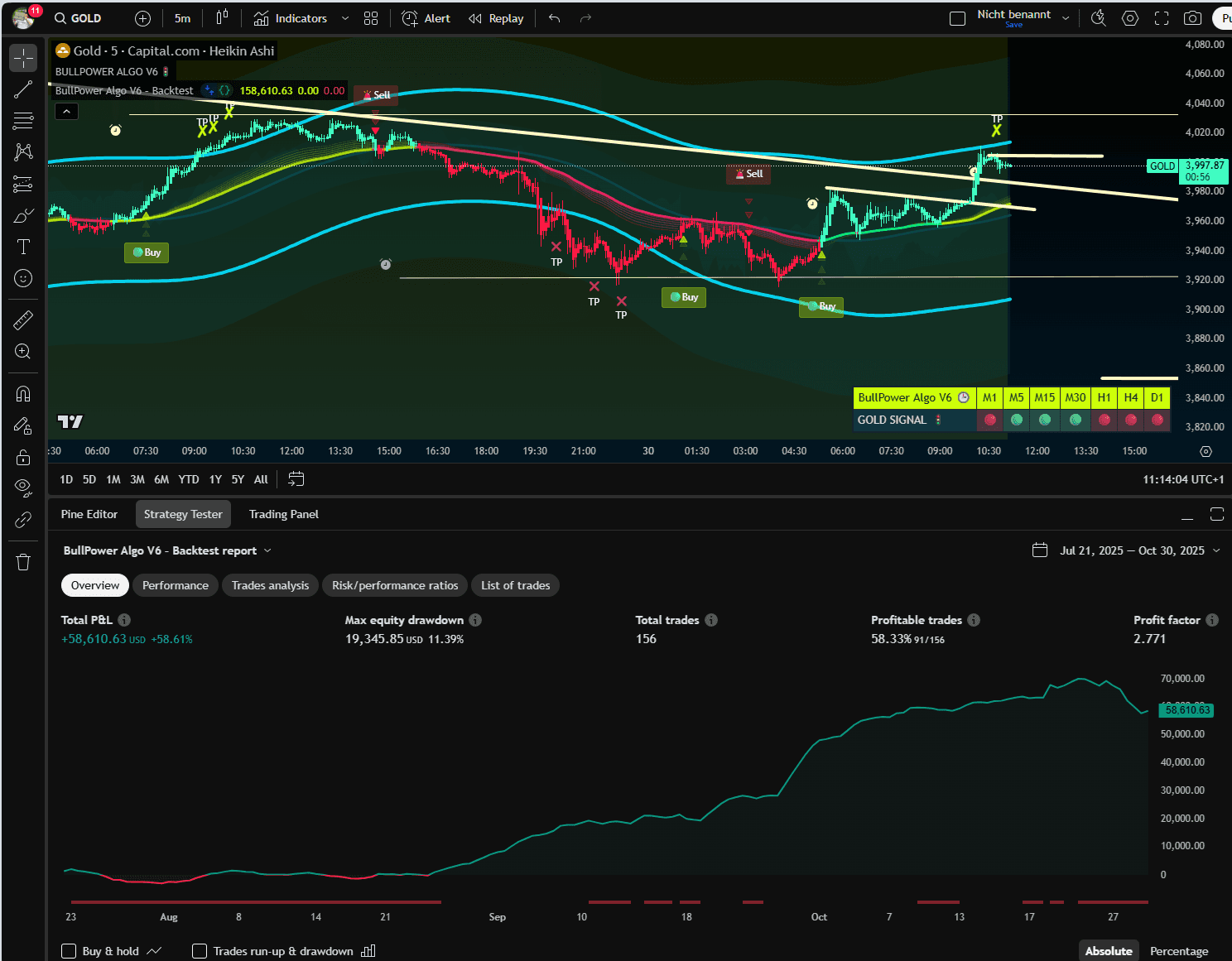Open the user profile avatar menu
Screen dimensions: 1232x961
pos(23,17)
